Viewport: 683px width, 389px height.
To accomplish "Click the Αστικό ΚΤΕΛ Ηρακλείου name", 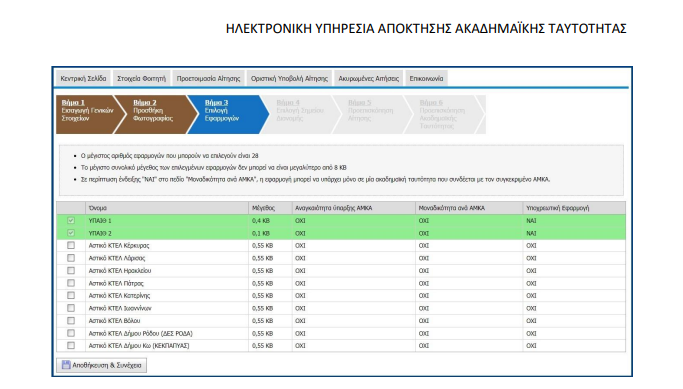I will point(120,271).
